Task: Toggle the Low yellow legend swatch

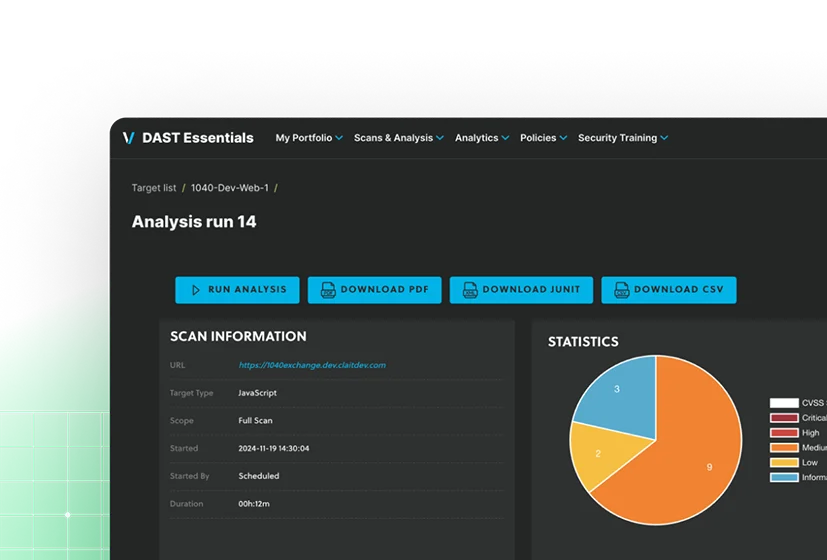Action: 784,462
